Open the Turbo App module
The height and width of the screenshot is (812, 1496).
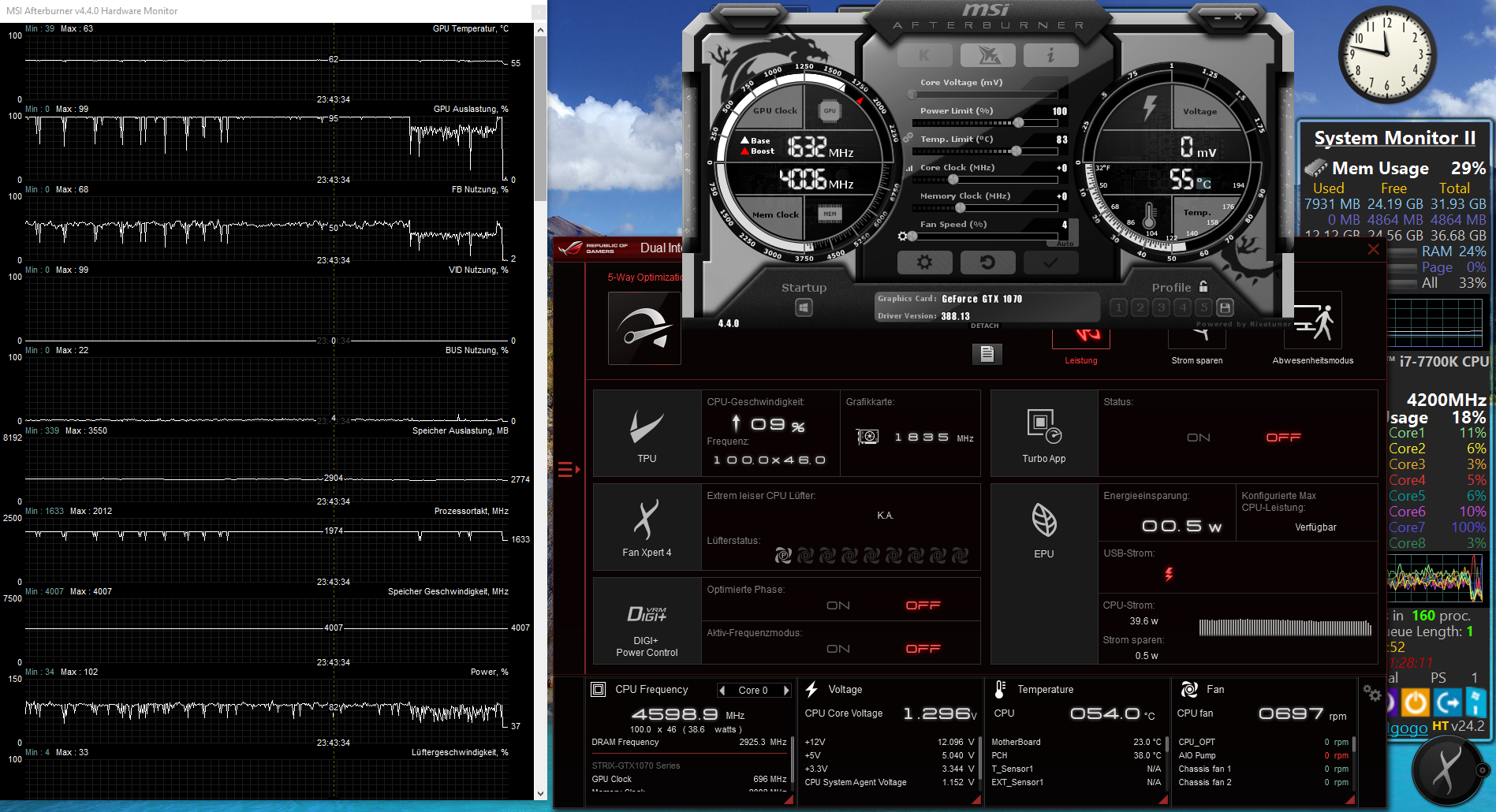tap(1044, 433)
